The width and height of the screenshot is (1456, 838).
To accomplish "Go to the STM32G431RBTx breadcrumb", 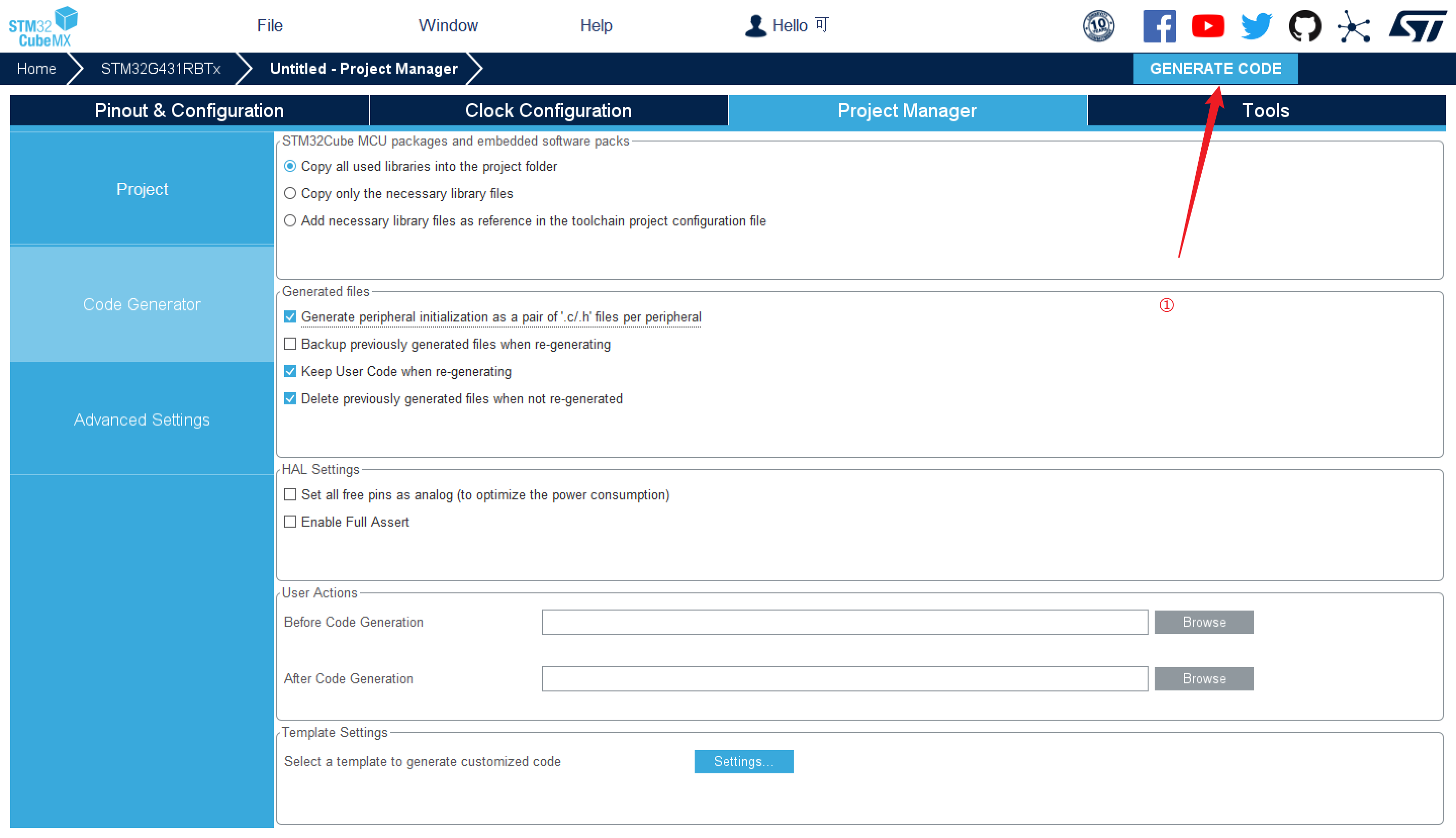I will [161, 69].
